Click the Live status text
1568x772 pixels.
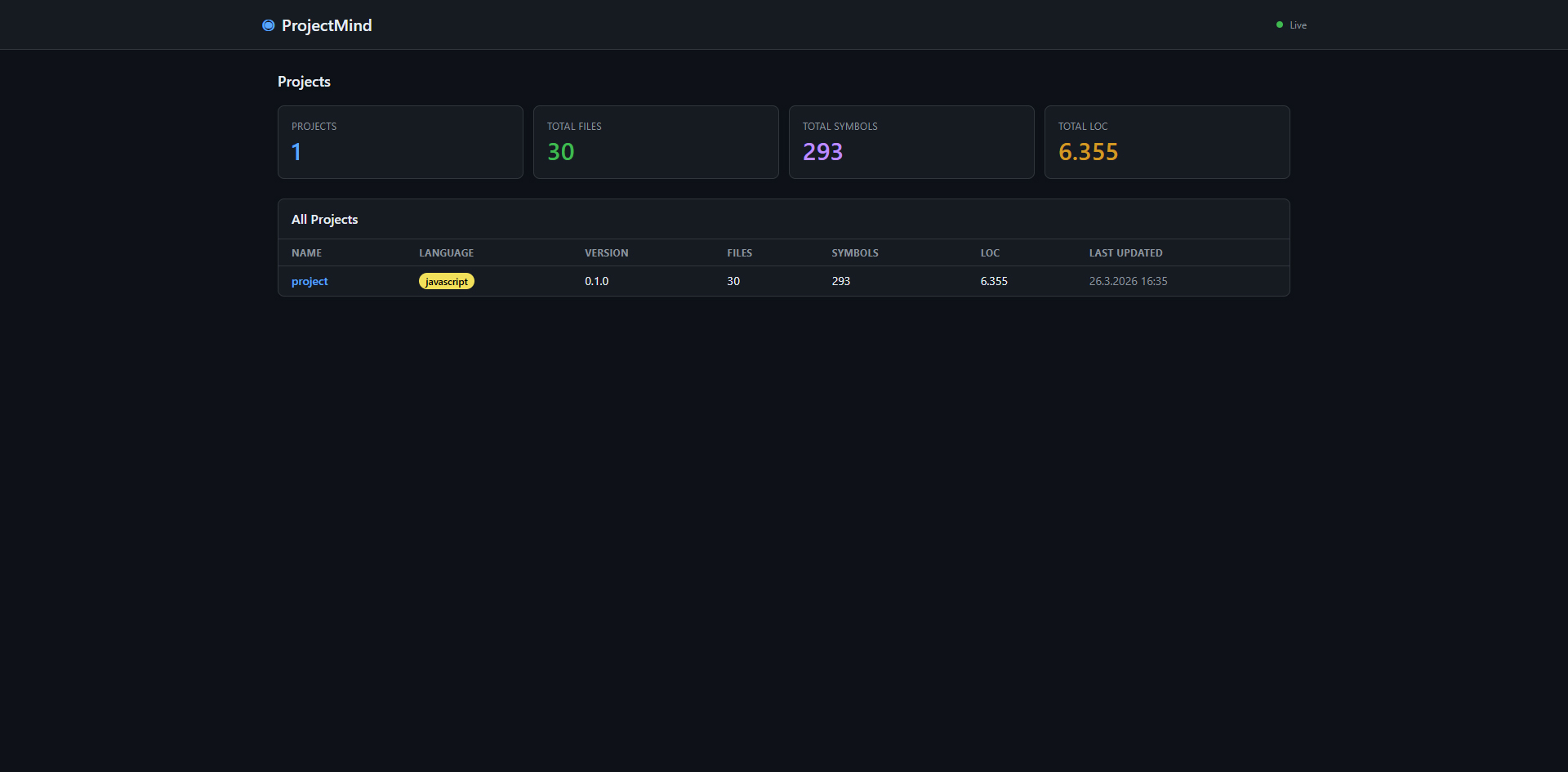(x=1298, y=25)
